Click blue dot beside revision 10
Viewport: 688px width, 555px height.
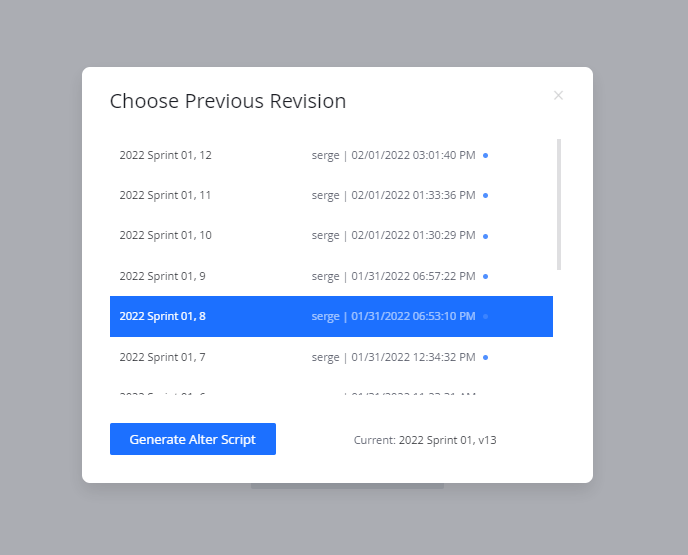click(x=485, y=236)
